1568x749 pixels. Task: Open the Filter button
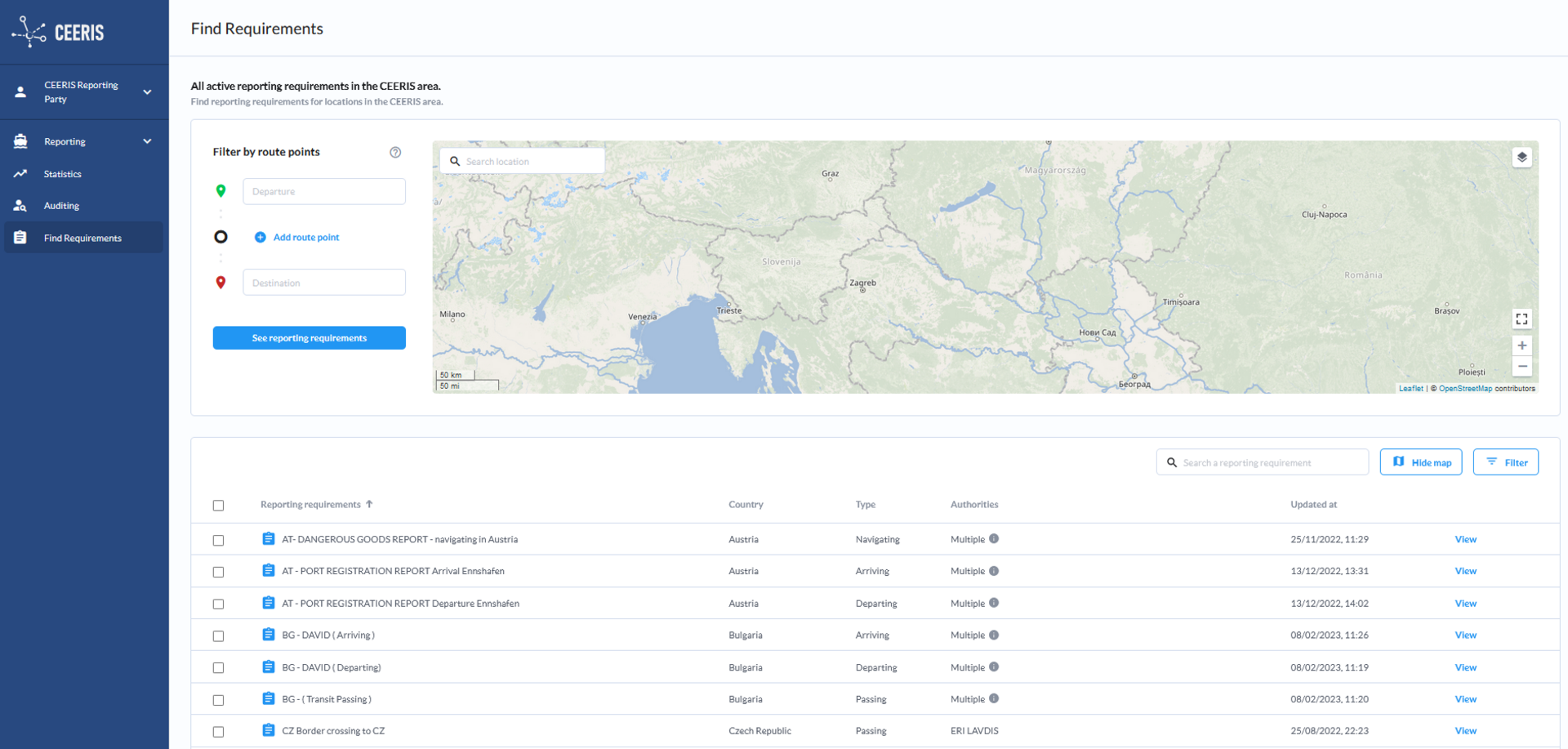(x=1506, y=462)
